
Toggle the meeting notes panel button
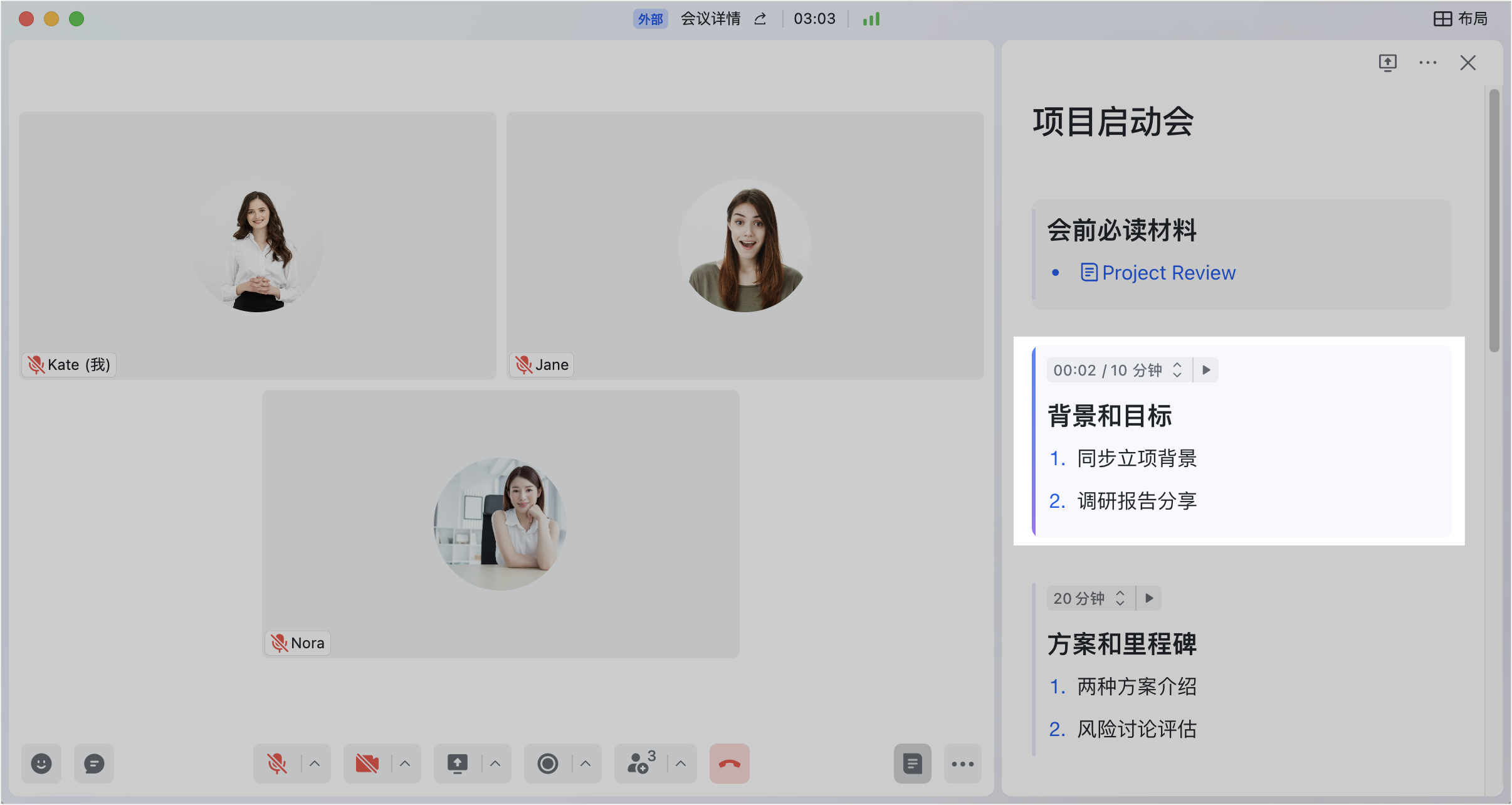pyautogui.click(x=913, y=764)
